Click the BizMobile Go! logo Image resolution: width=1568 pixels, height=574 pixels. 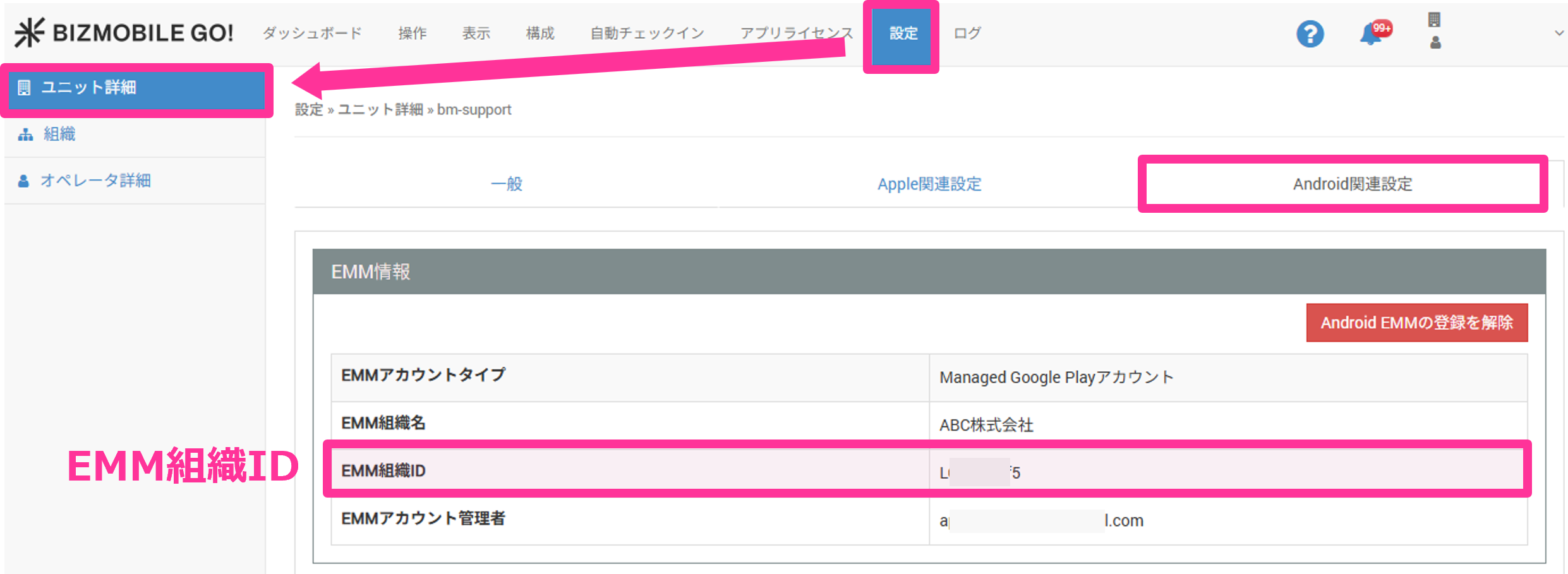tap(124, 33)
